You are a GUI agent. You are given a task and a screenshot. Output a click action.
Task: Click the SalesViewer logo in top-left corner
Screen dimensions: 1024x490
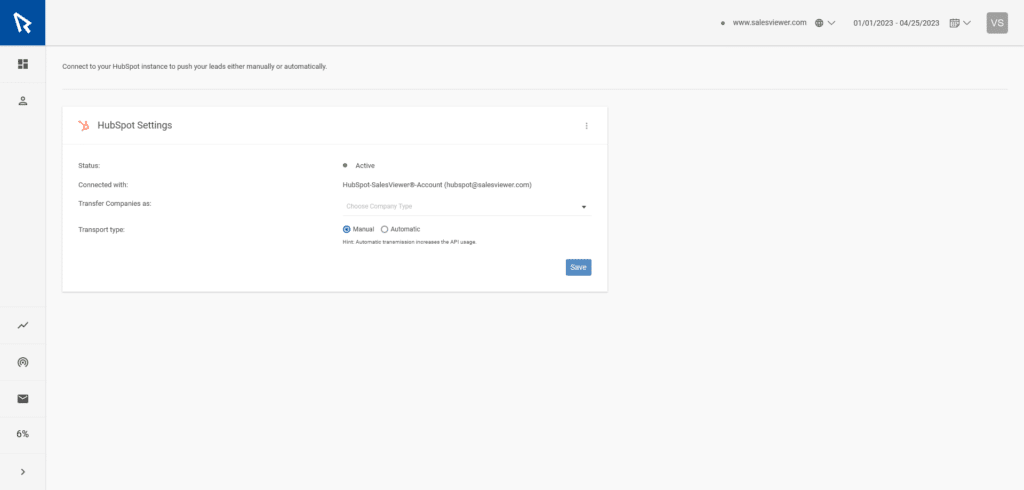[x=22, y=22]
